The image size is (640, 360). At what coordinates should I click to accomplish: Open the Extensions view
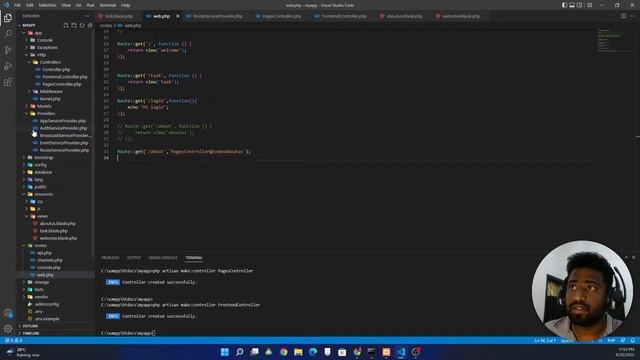click(8, 82)
